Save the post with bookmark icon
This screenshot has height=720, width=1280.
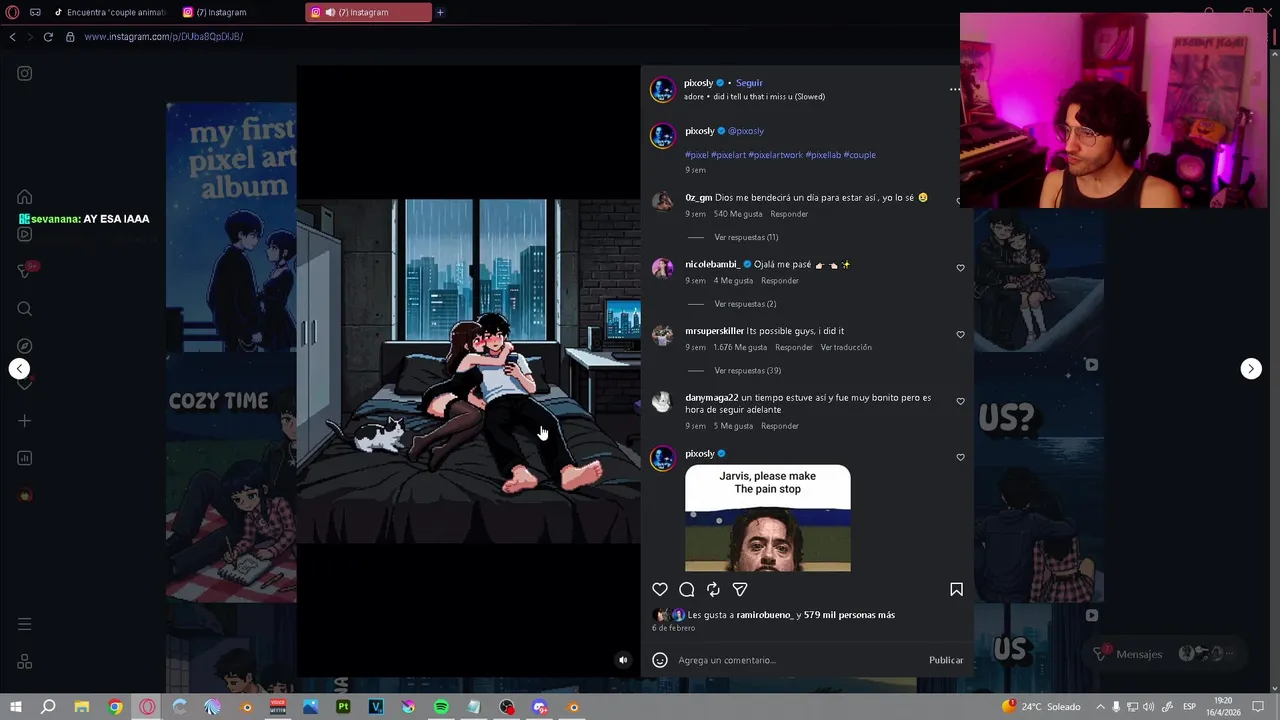pos(956,590)
